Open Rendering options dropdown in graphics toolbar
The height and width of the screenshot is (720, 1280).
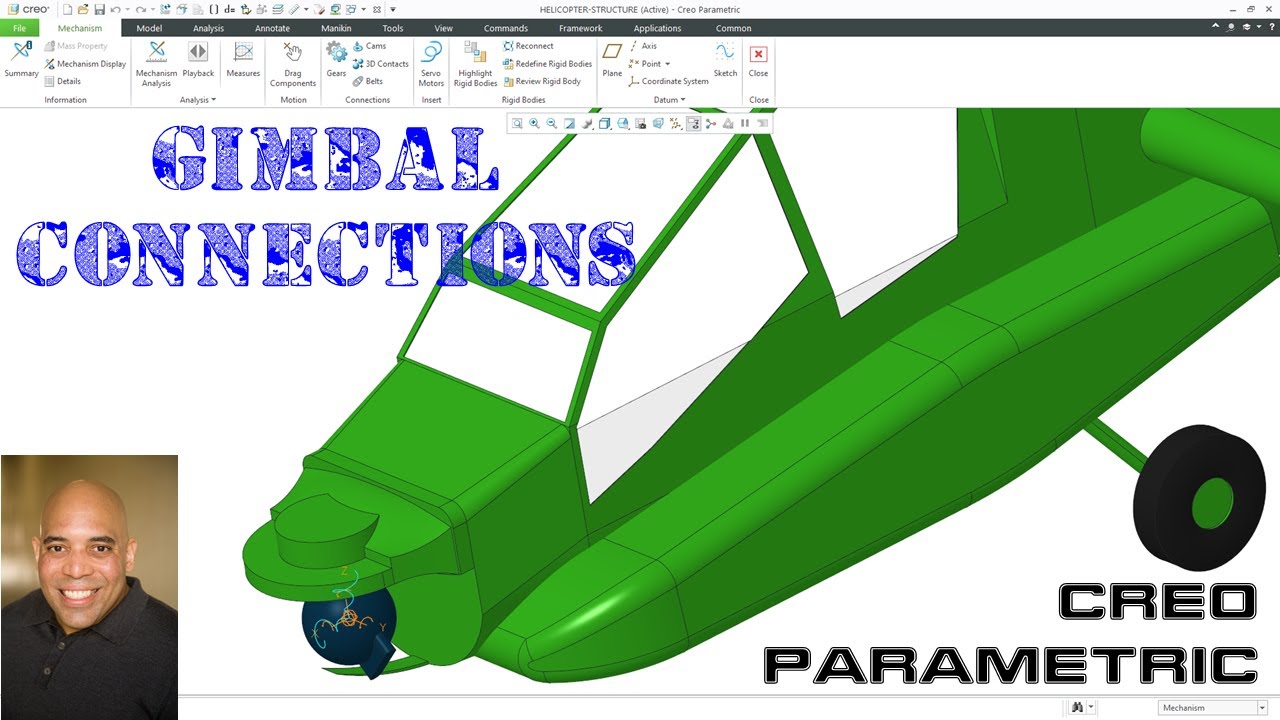(x=588, y=124)
